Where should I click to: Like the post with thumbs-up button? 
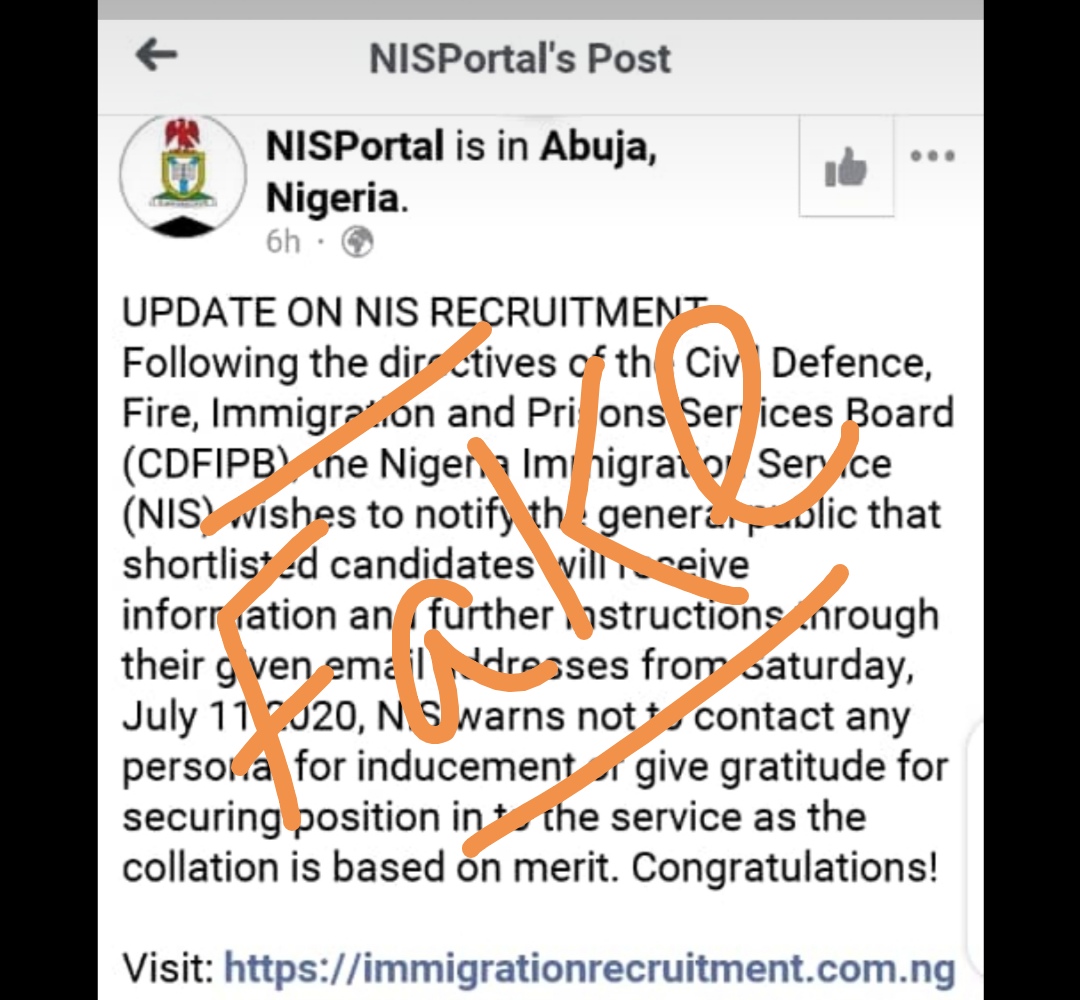click(846, 168)
